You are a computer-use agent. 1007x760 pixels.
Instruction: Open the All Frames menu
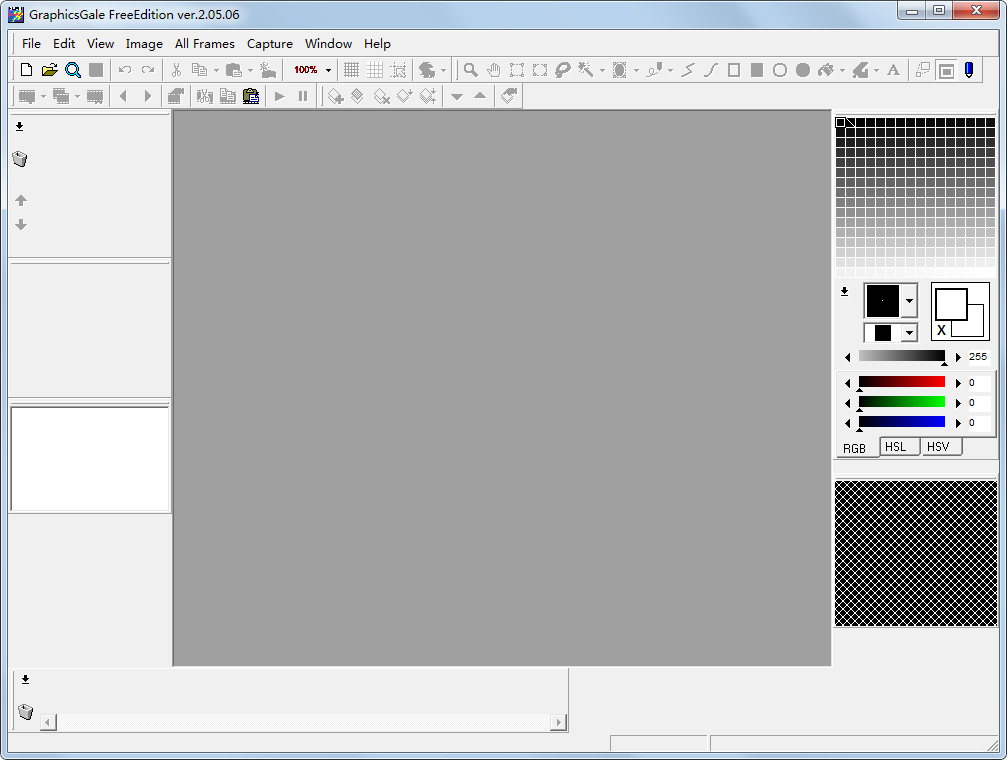click(x=204, y=44)
